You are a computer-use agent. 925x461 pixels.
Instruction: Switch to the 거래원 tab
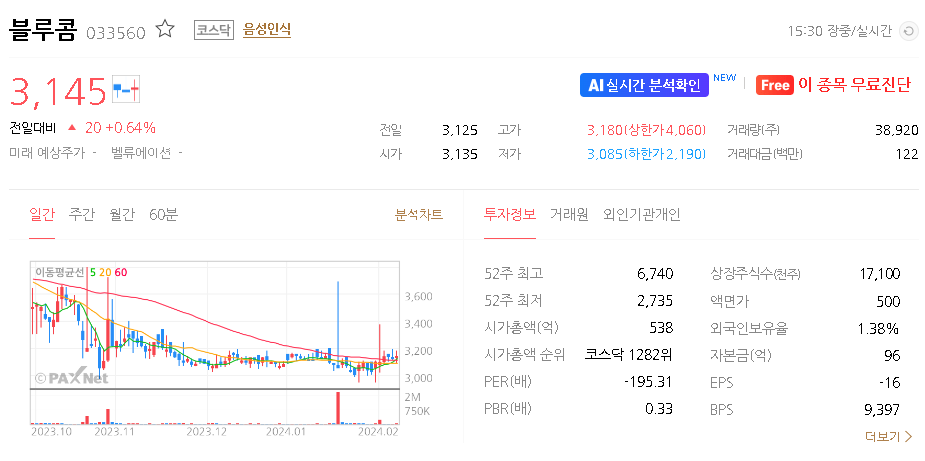[x=569, y=215]
